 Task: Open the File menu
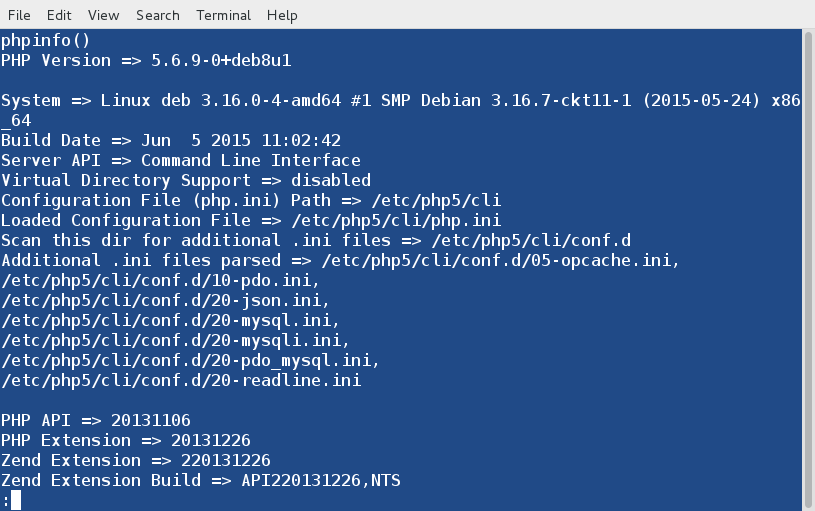pyautogui.click(x=19, y=15)
